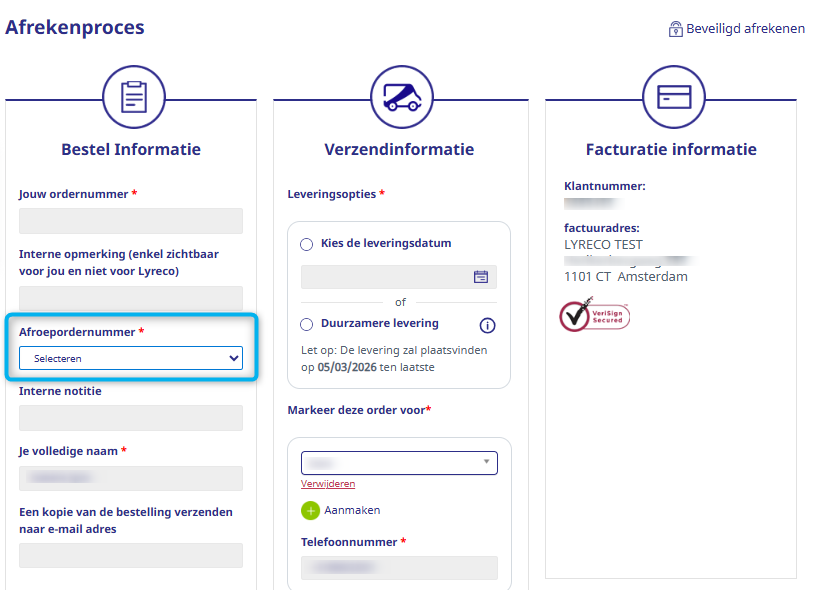
Task: Click the Bestel Informatie clipboard icon
Action: tap(133, 98)
